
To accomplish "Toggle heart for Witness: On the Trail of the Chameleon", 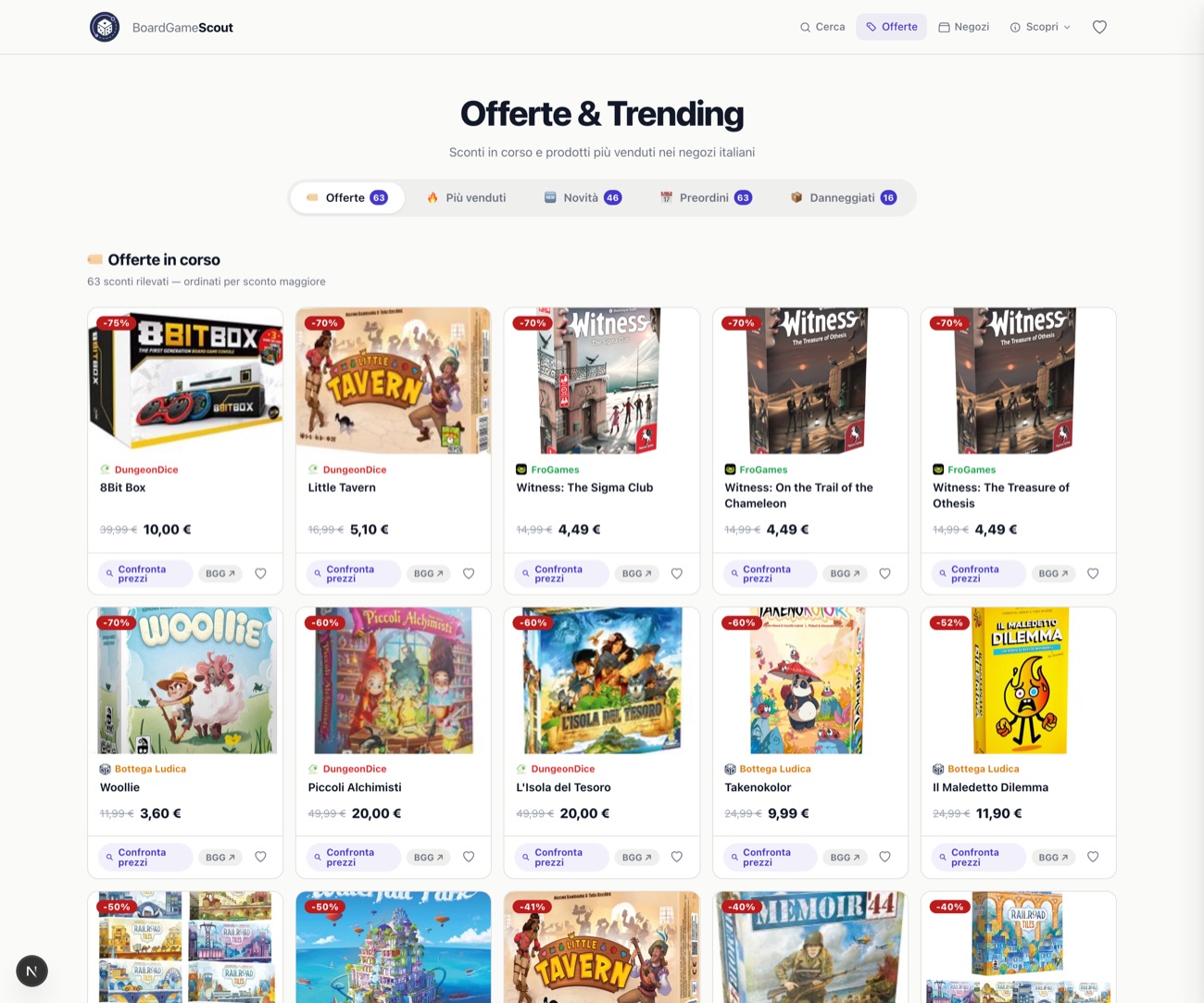I will click(x=884, y=573).
